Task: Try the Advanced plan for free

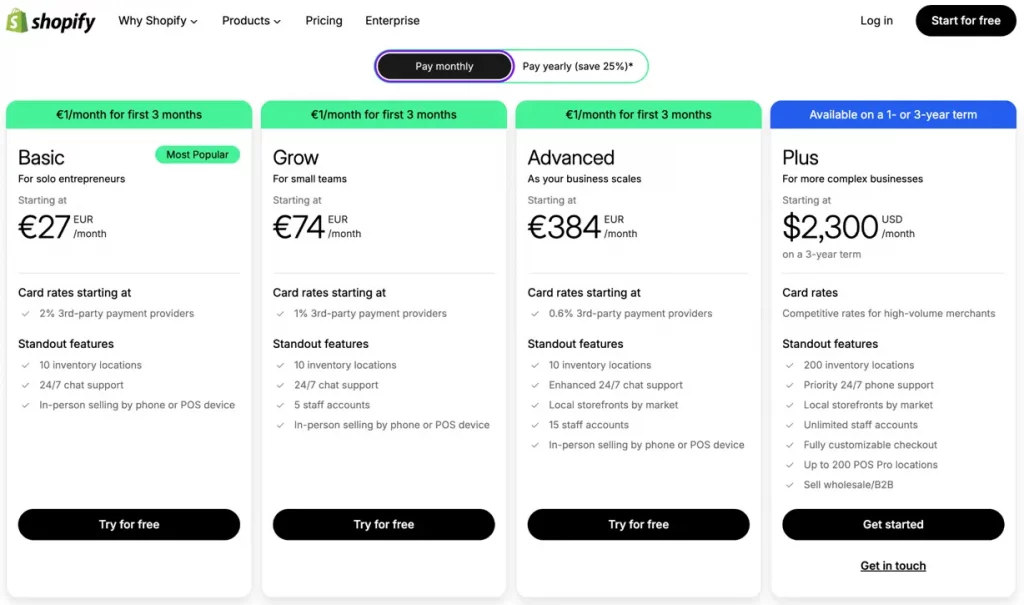Action: (638, 524)
